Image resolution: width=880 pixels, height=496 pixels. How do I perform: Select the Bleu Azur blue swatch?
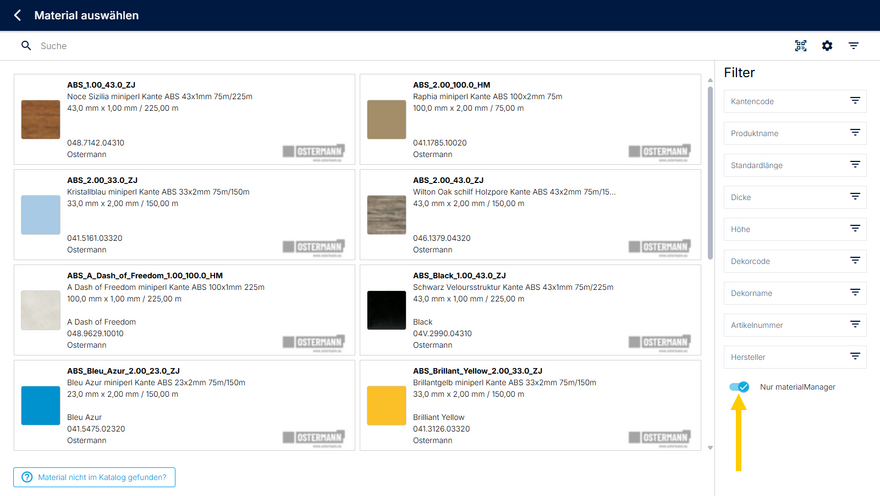pyautogui.click(x=40, y=406)
